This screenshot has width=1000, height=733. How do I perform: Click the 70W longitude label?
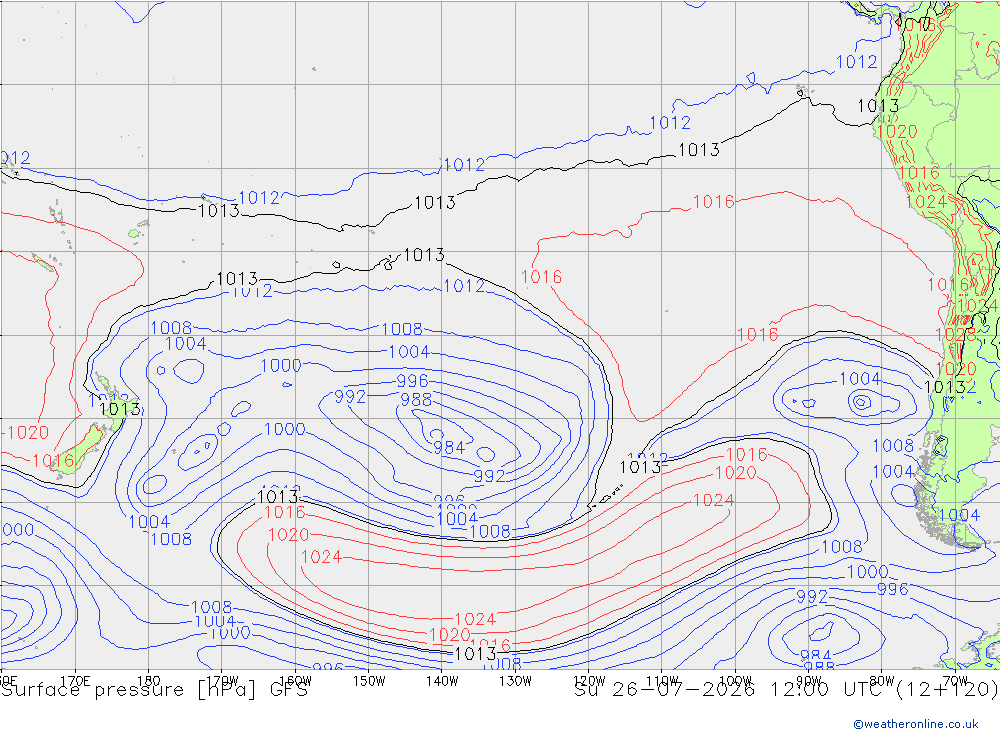click(955, 681)
